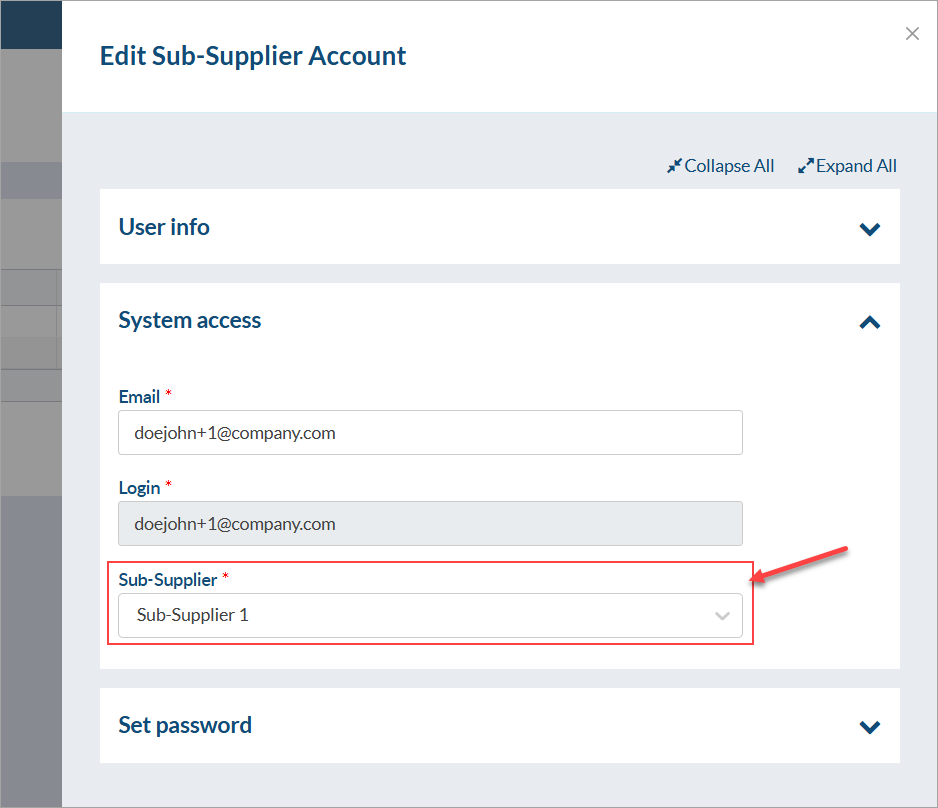938x808 pixels.
Task: Click the Expand All link text
Action: [856, 166]
